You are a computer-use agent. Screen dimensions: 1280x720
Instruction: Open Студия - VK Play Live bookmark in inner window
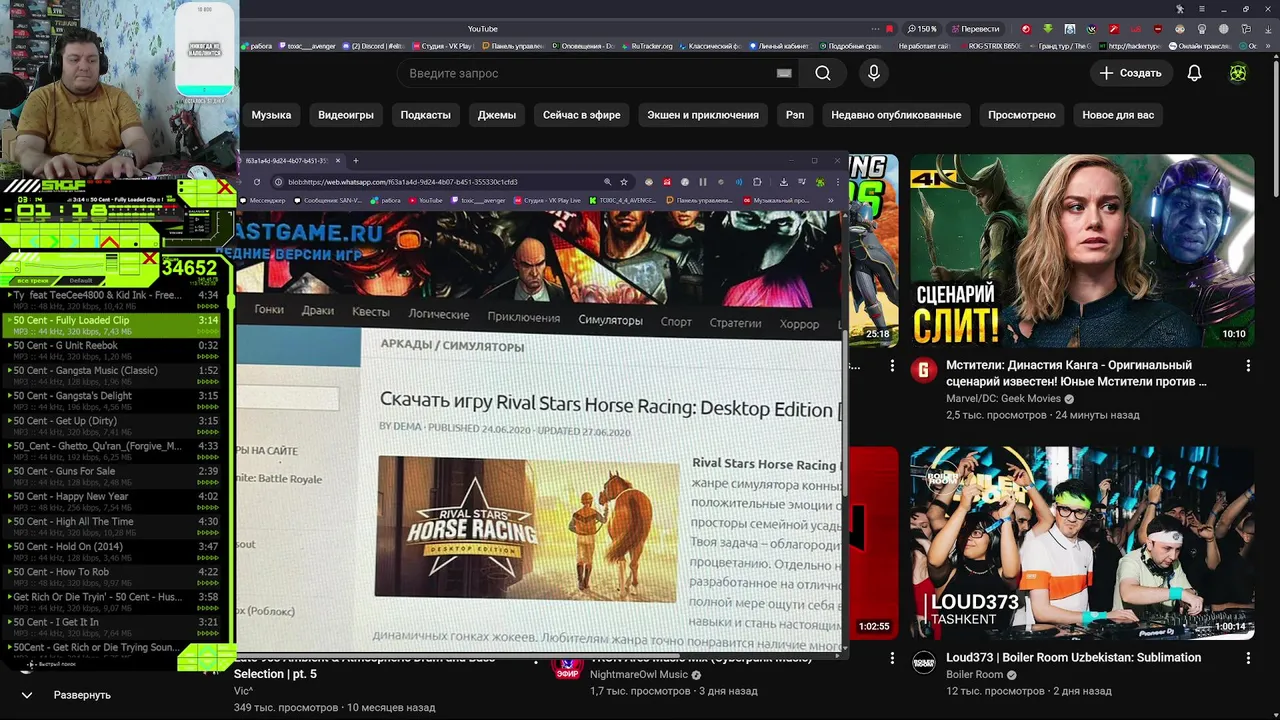pyautogui.click(x=547, y=200)
